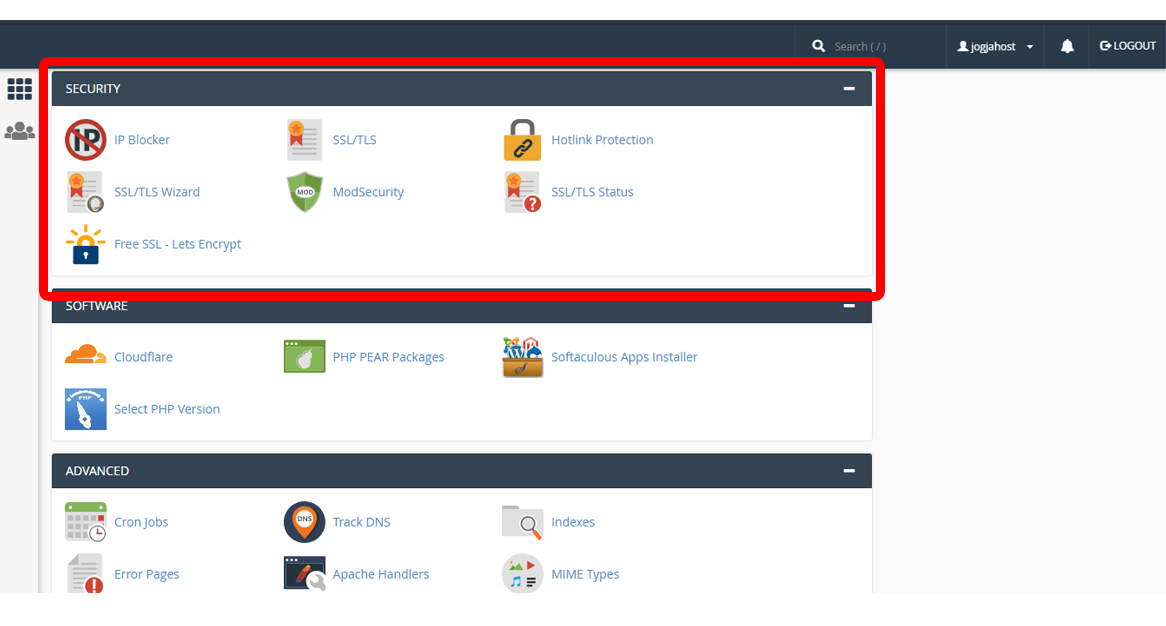The height and width of the screenshot is (626, 1166).
Task: Open the Hotlink Protection padlock icon
Action: coord(522,140)
